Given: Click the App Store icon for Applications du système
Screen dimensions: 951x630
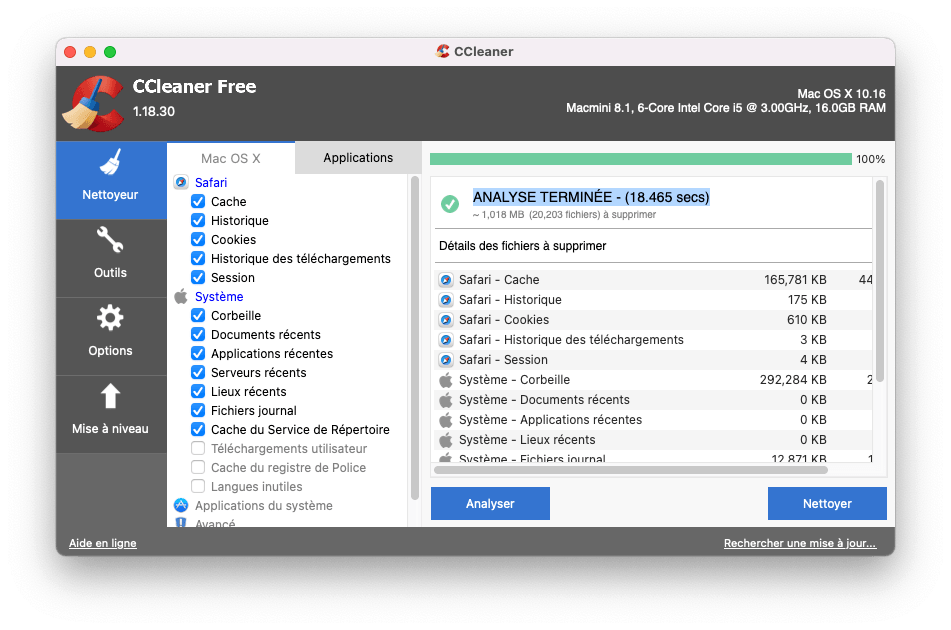Looking at the screenshot, I should 181,505.
